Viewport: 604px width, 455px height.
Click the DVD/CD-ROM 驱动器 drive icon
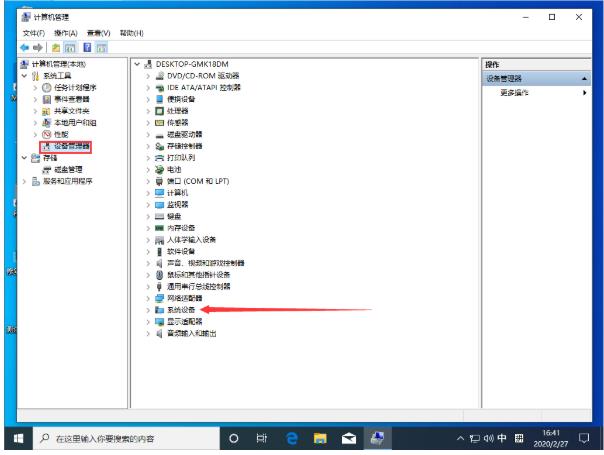(x=159, y=76)
